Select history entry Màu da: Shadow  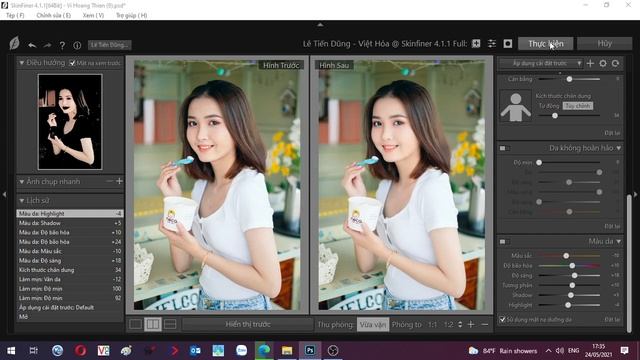point(70,223)
